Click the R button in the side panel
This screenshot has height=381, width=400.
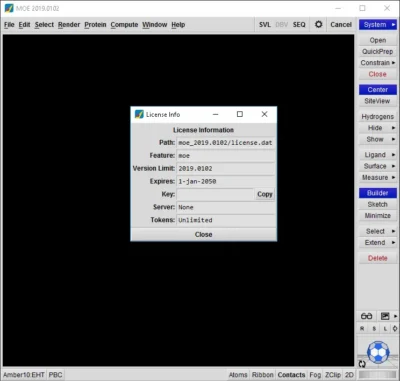point(362,329)
